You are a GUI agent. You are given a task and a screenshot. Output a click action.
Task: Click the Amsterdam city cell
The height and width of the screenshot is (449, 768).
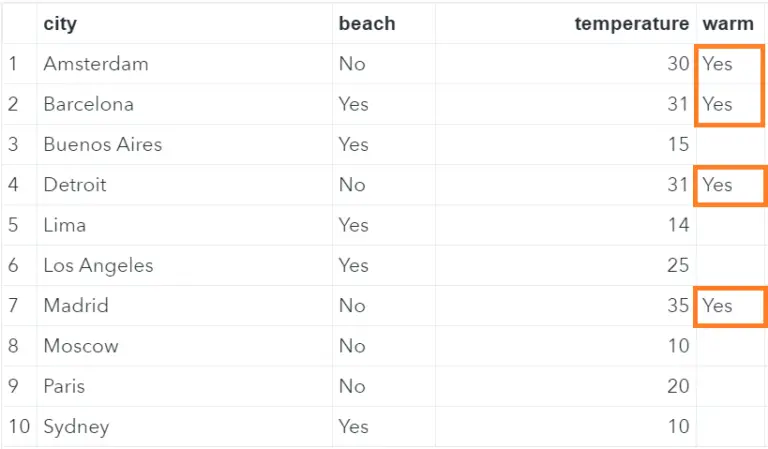96,64
